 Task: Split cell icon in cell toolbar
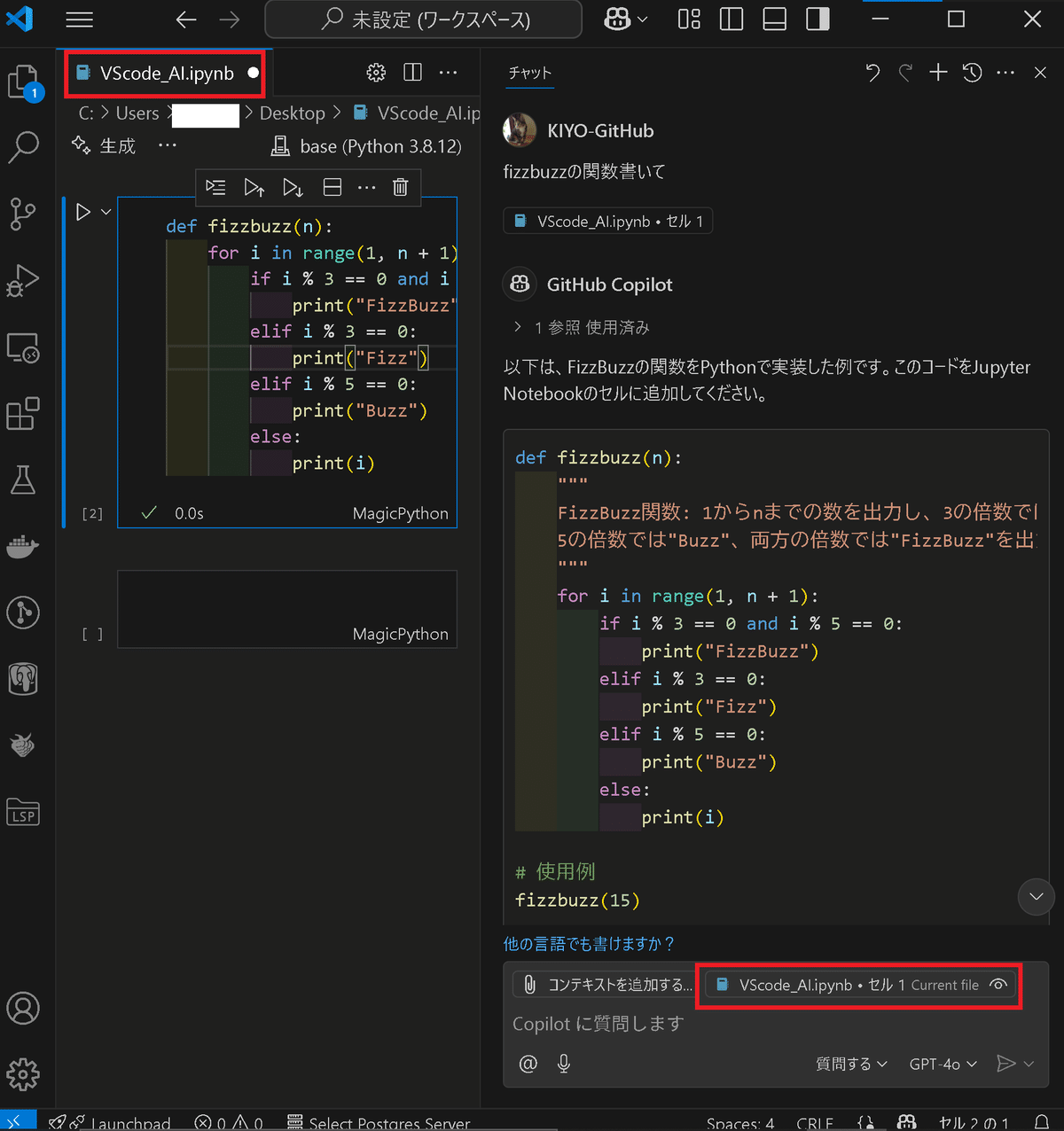coord(332,187)
